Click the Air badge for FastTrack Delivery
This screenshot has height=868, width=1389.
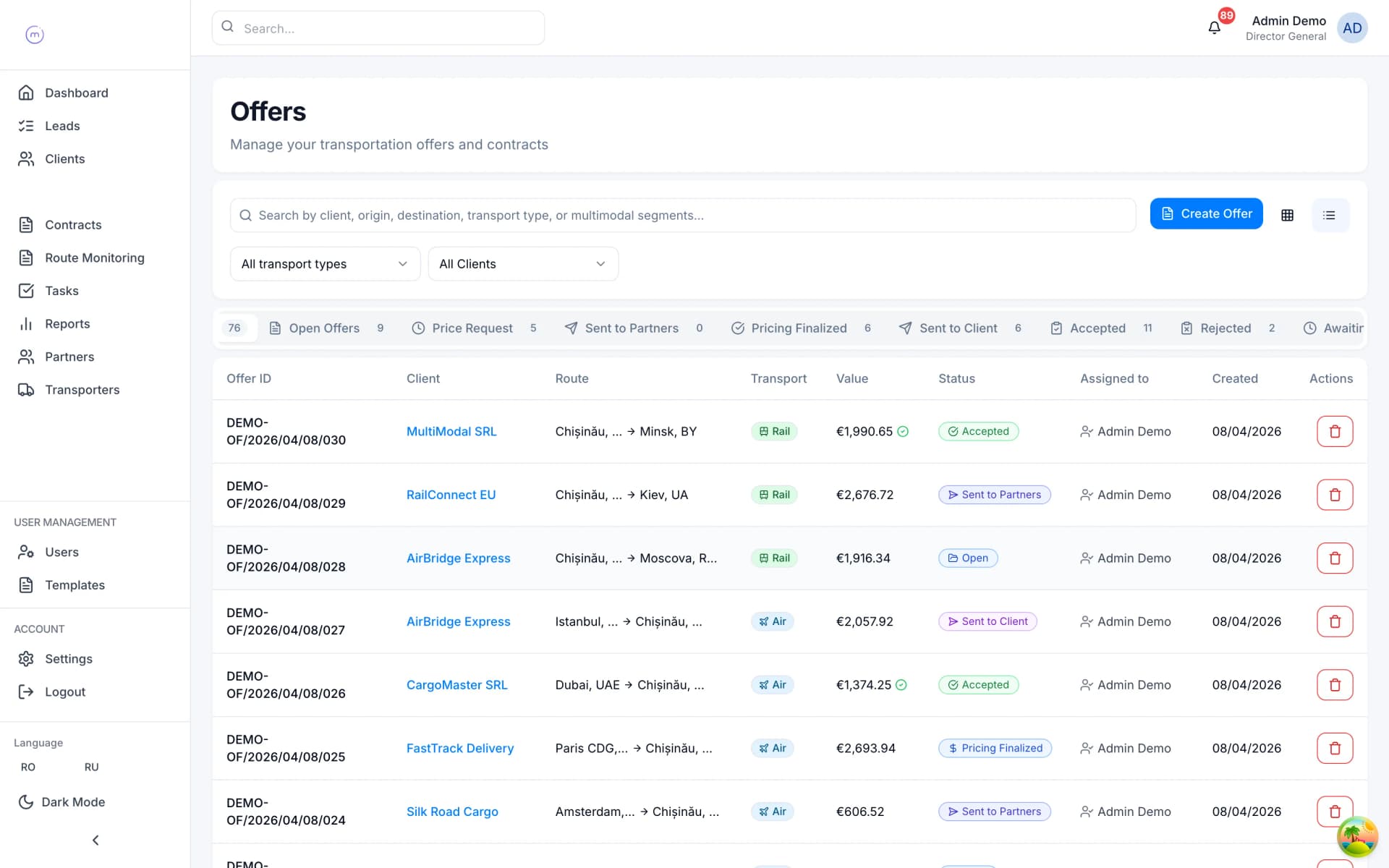tap(773, 749)
